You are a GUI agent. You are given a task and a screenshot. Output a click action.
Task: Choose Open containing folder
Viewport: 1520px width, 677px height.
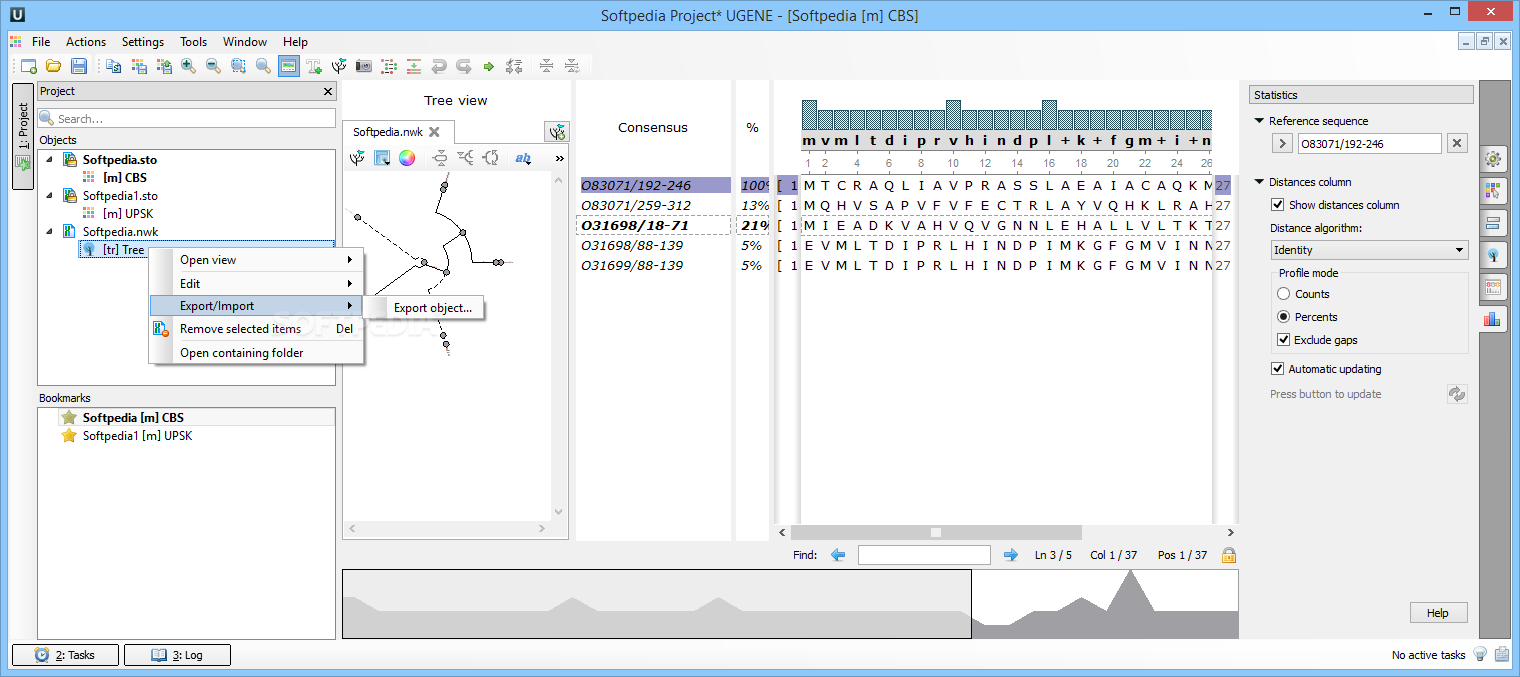pyautogui.click(x=256, y=353)
